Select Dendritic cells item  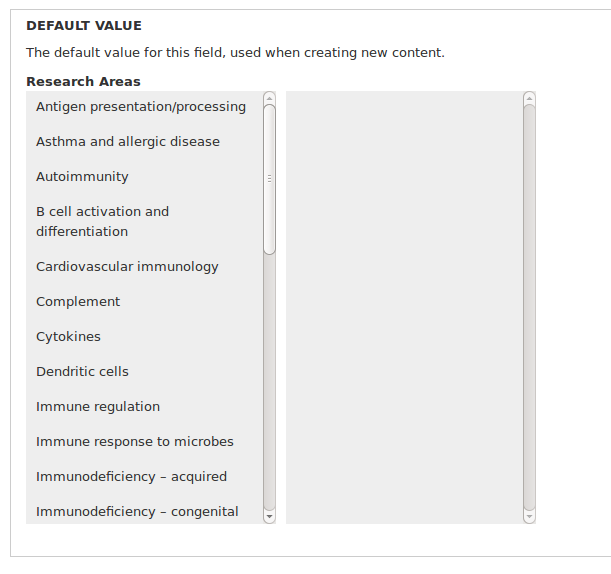pos(145,372)
